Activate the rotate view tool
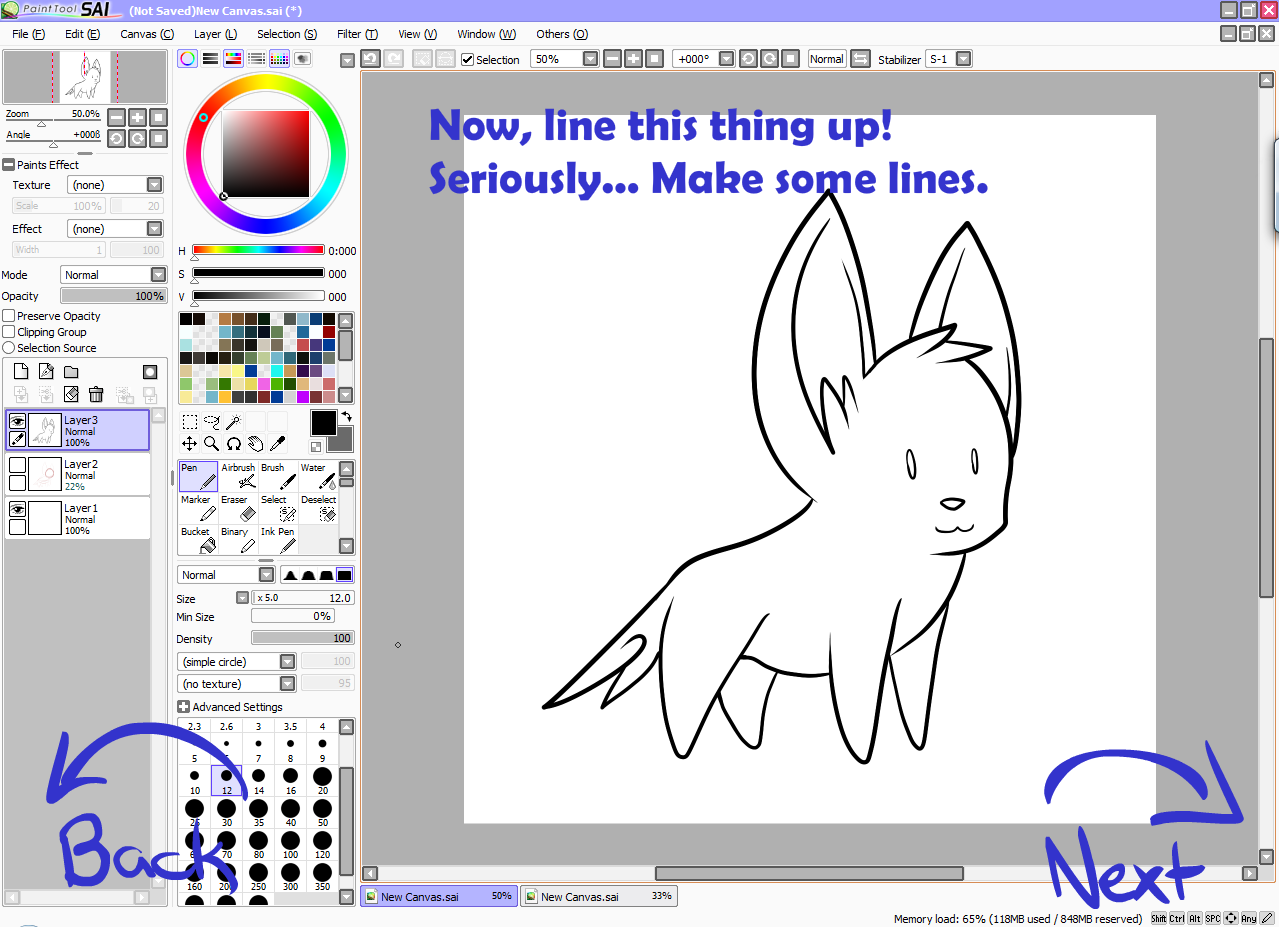This screenshot has height=927, width=1279. point(233,443)
